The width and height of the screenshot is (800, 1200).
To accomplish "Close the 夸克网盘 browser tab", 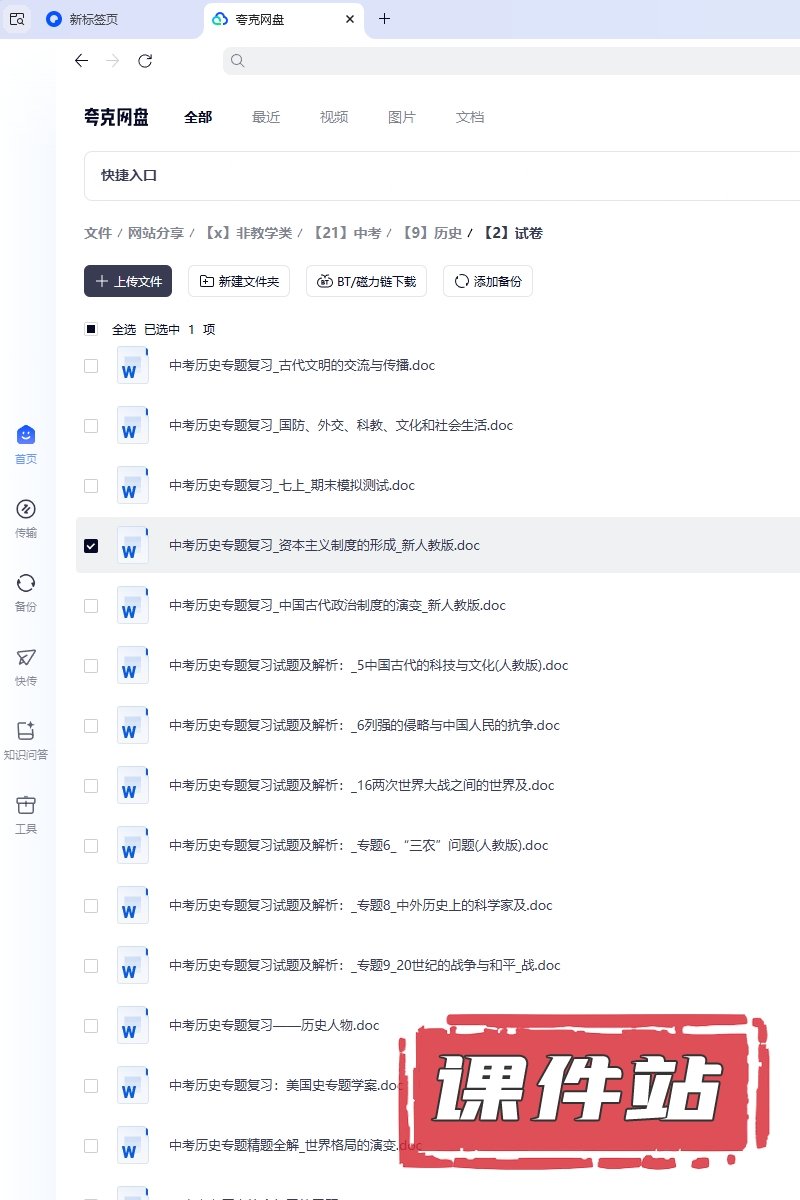I will click(x=349, y=19).
